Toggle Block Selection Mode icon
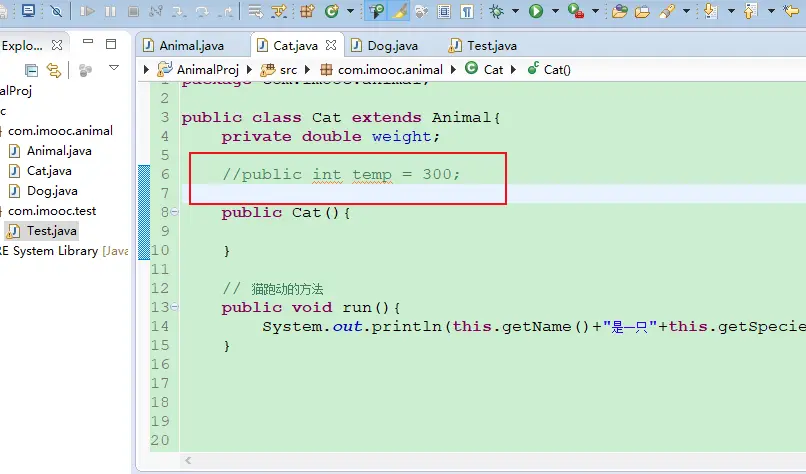Image resolution: width=806 pixels, height=474 pixels. coord(444,12)
